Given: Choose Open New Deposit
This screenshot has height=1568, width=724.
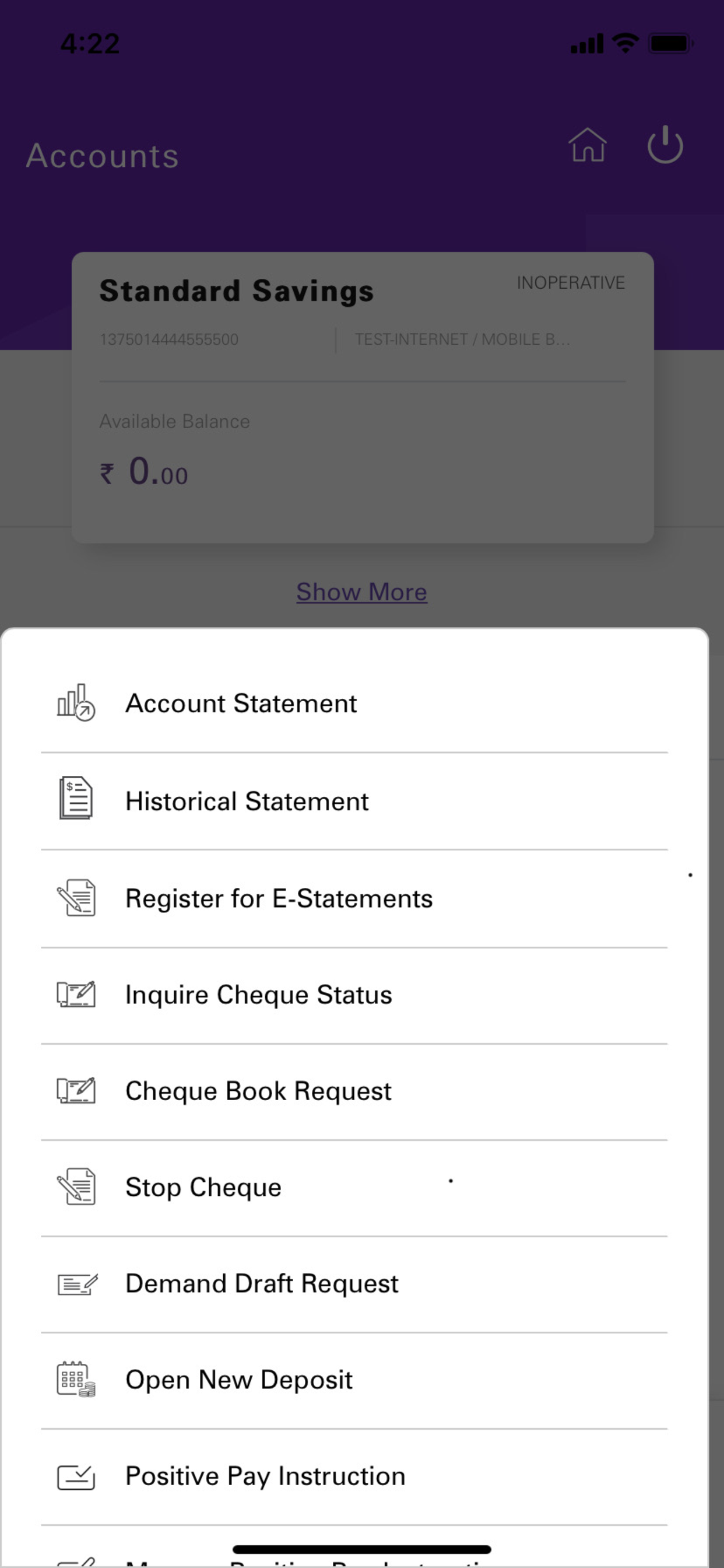Looking at the screenshot, I should pos(354,1381).
